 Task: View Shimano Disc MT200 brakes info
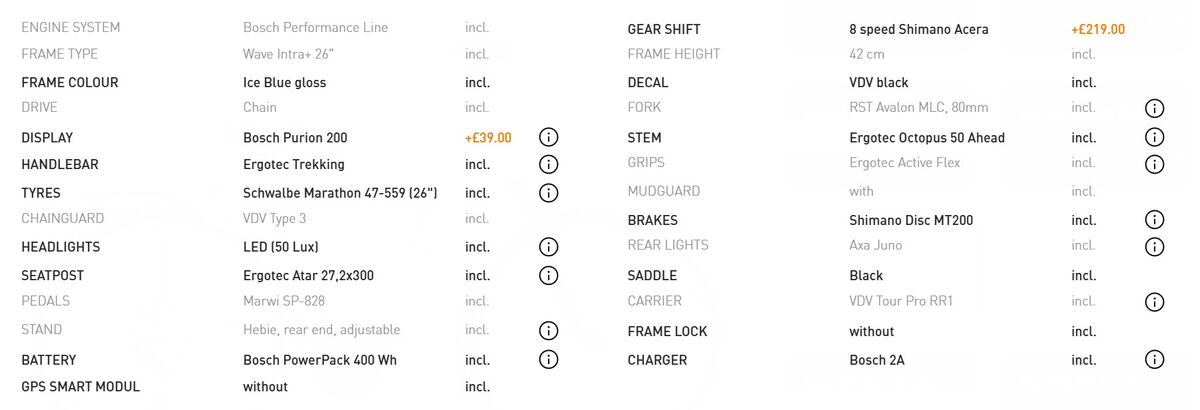(x=1154, y=220)
